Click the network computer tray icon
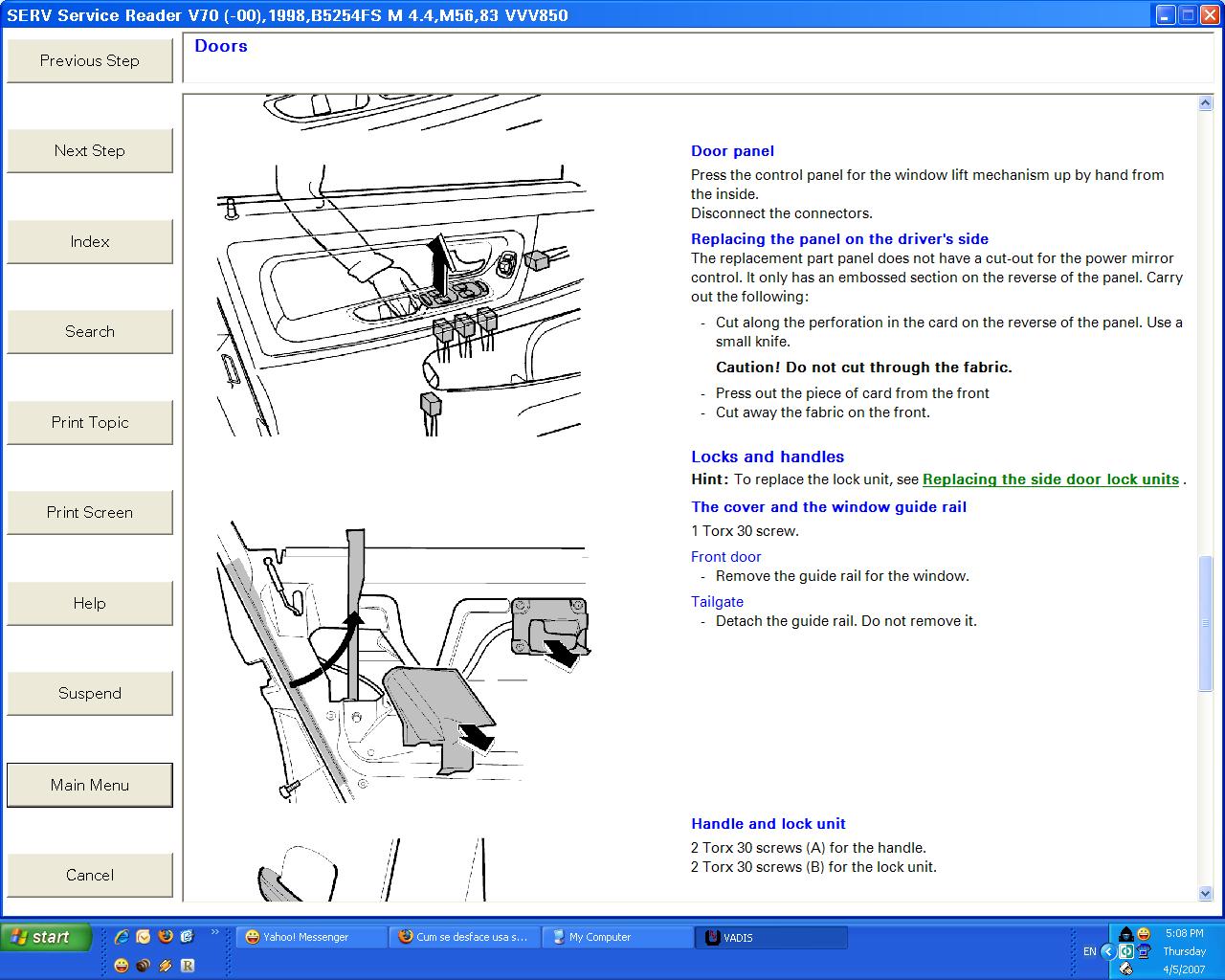Screen dimensions: 1225x980 coord(1144,951)
